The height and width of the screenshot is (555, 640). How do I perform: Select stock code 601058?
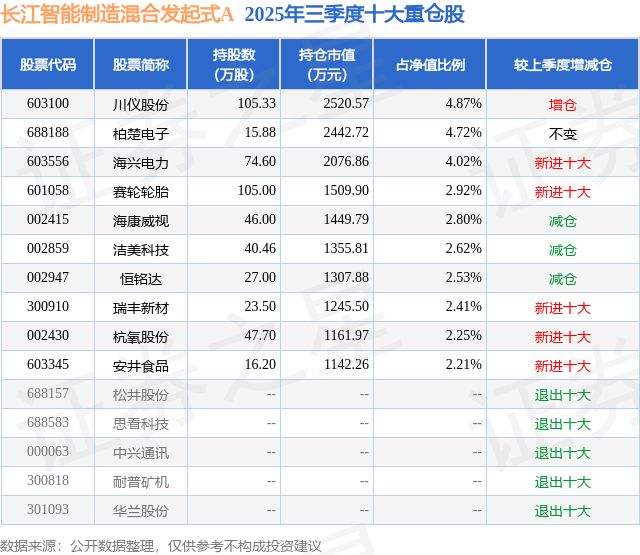coord(48,190)
